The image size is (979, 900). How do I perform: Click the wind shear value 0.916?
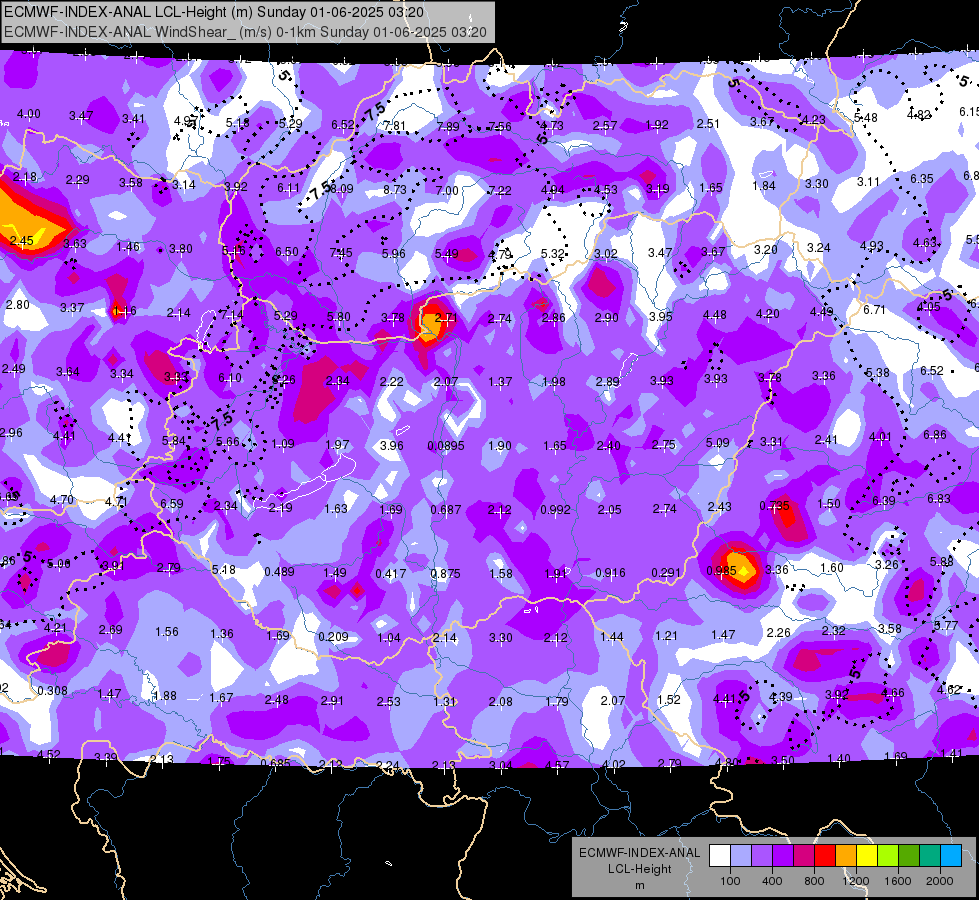(611, 573)
